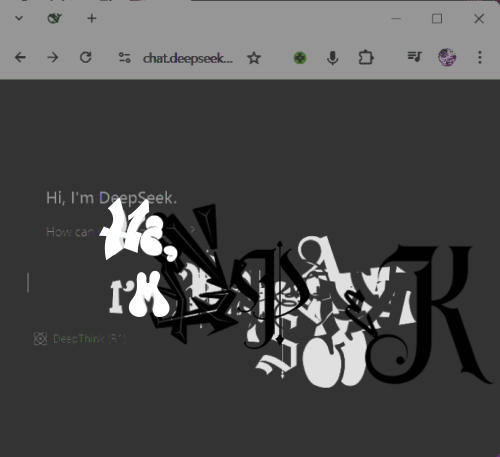This screenshot has width=500, height=457.
Task: Open the Extensions puzzle menu
Action: click(366, 58)
